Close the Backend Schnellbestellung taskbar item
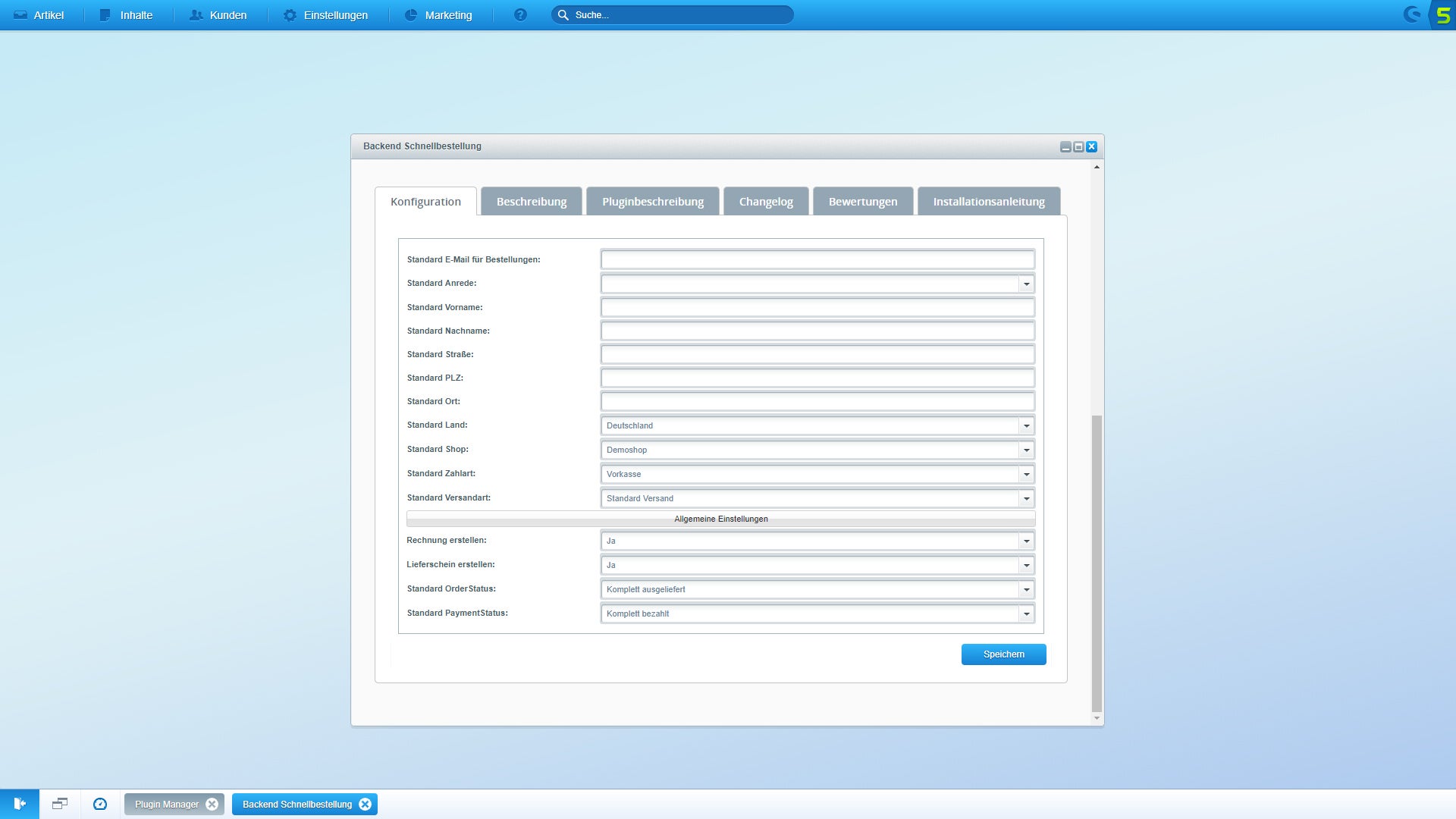 click(366, 805)
